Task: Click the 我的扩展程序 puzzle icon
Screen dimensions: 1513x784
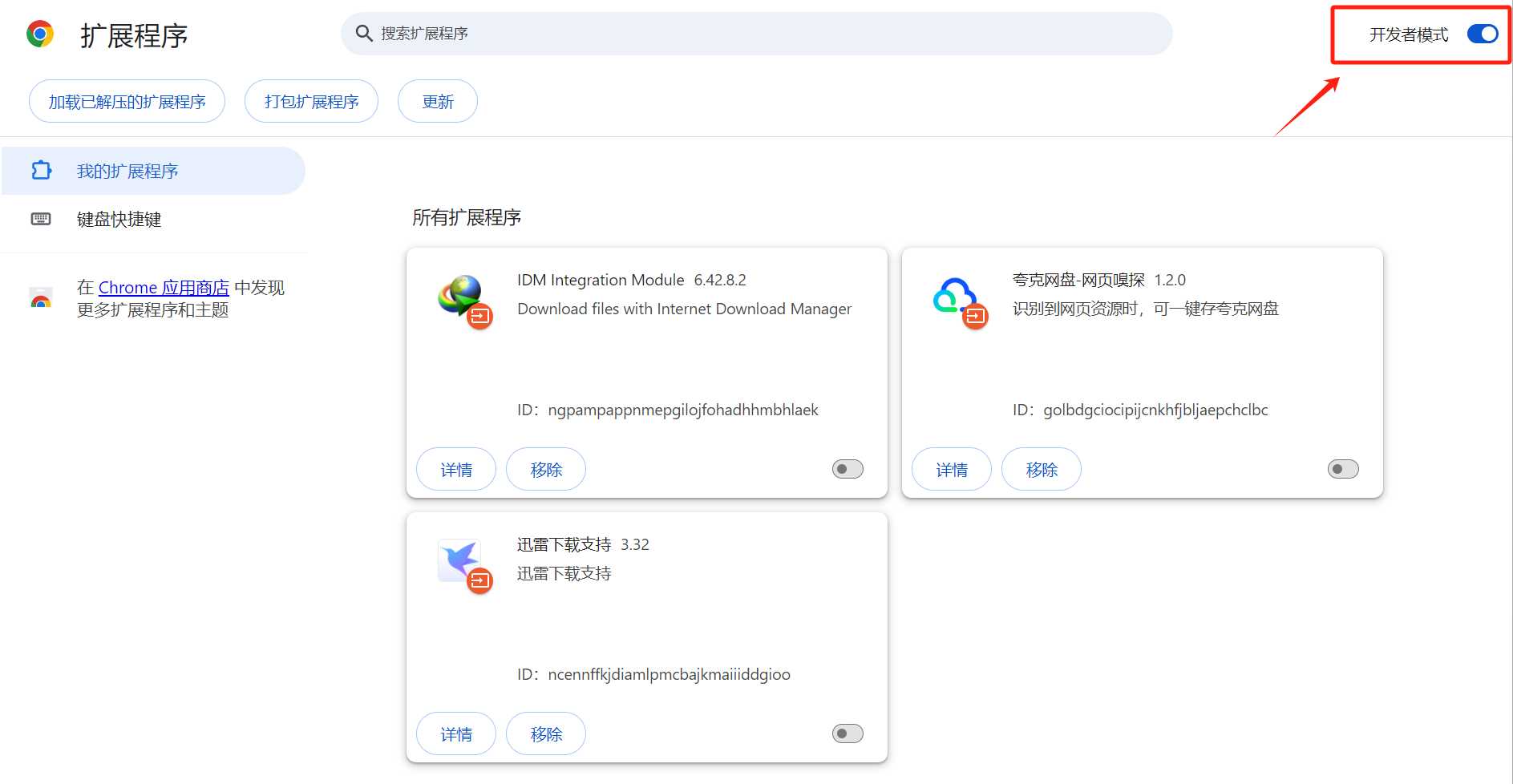Action: 41,171
